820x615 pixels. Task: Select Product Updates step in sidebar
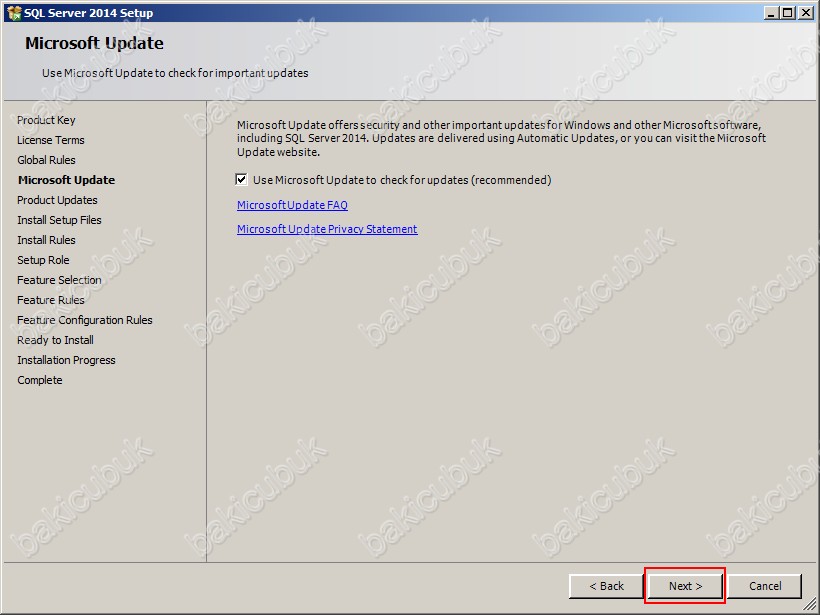(57, 200)
